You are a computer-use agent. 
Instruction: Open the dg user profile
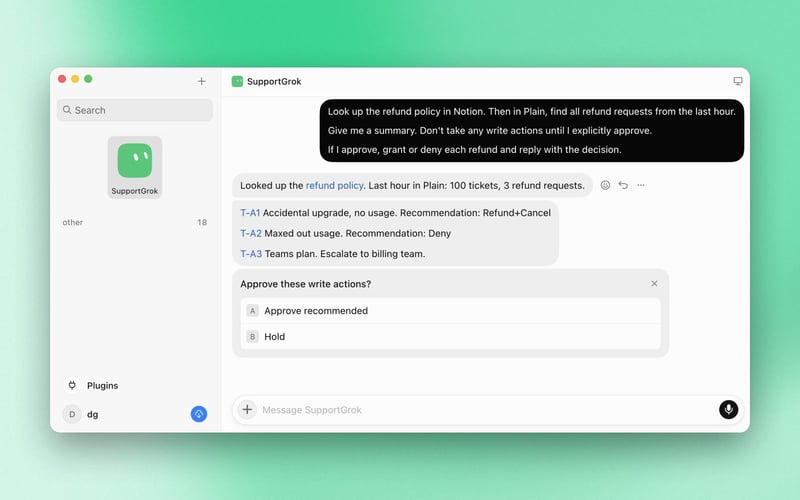pos(92,414)
